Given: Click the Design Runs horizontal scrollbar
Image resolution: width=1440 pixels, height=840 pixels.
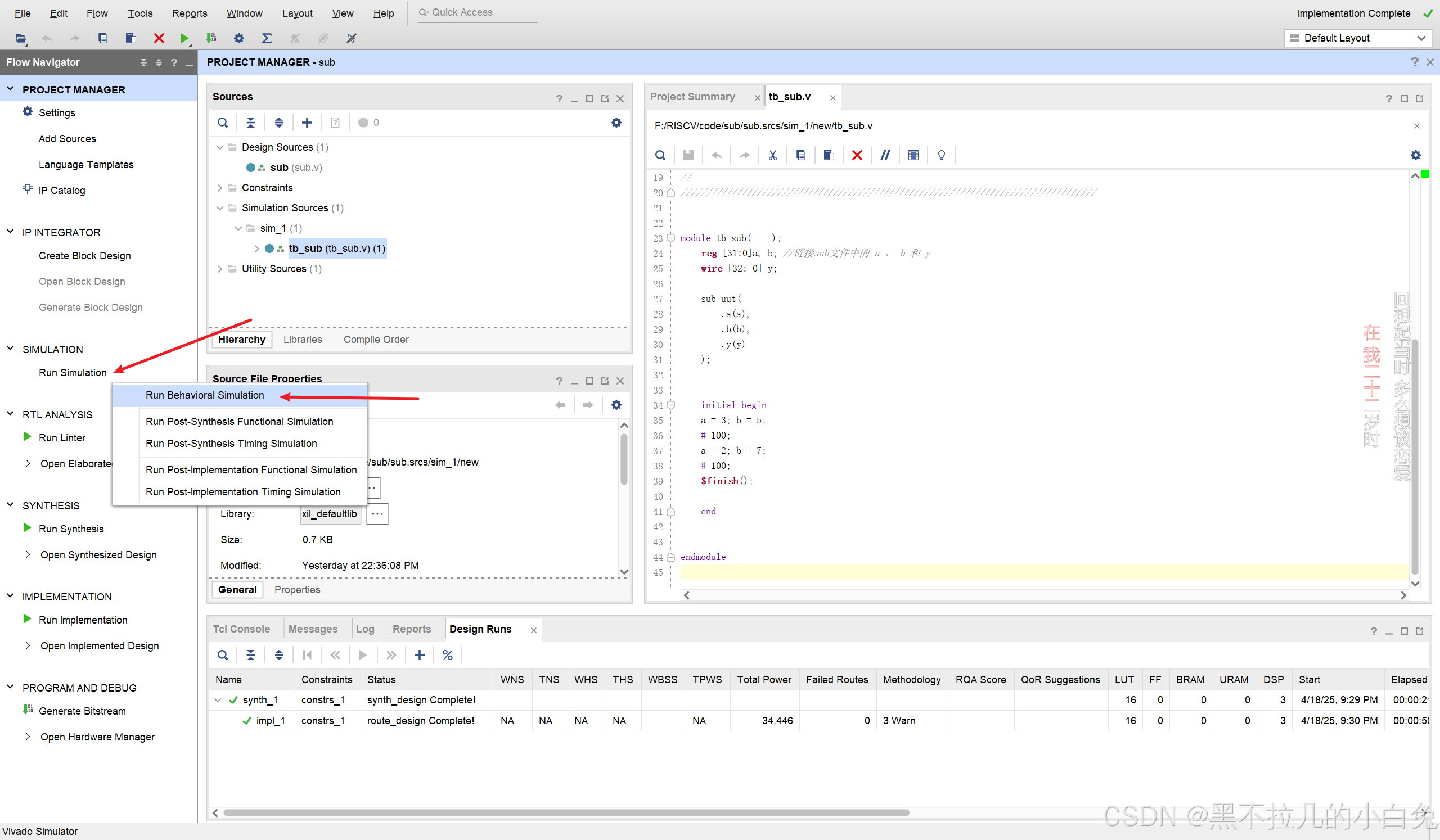Looking at the screenshot, I should coord(566,812).
